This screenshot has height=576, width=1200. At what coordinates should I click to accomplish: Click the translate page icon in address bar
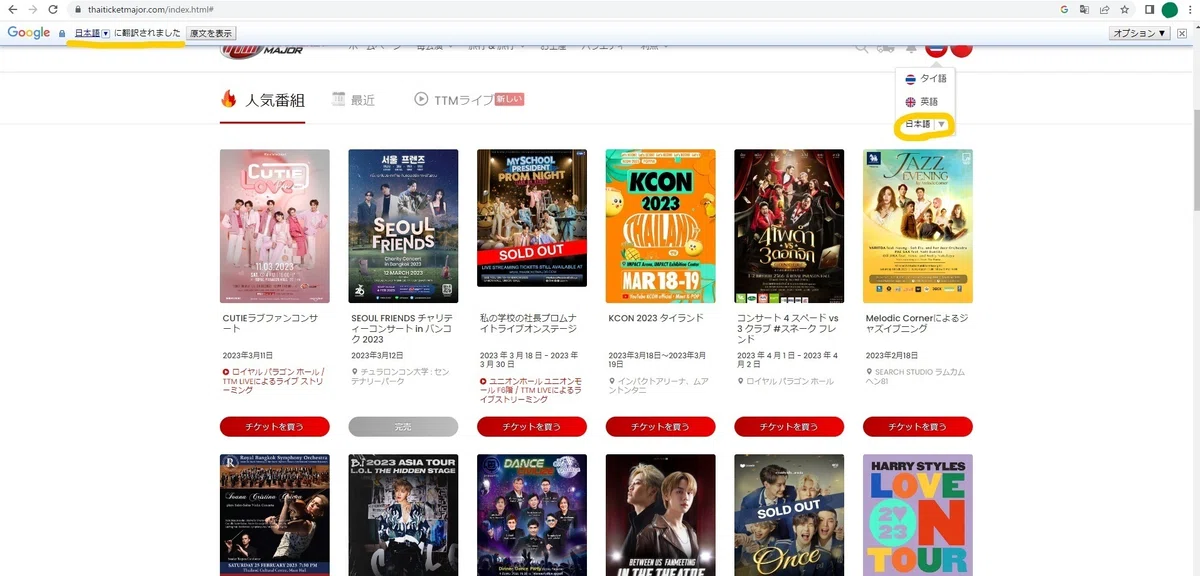coord(1085,9)
